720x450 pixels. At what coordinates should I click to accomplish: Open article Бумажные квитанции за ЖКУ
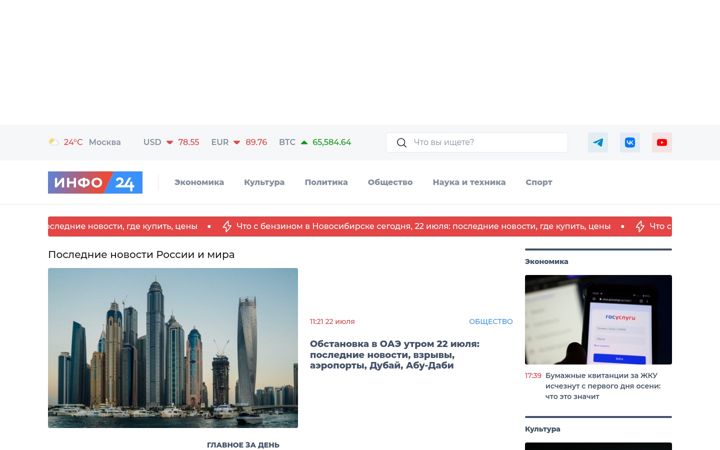(602, 386)
